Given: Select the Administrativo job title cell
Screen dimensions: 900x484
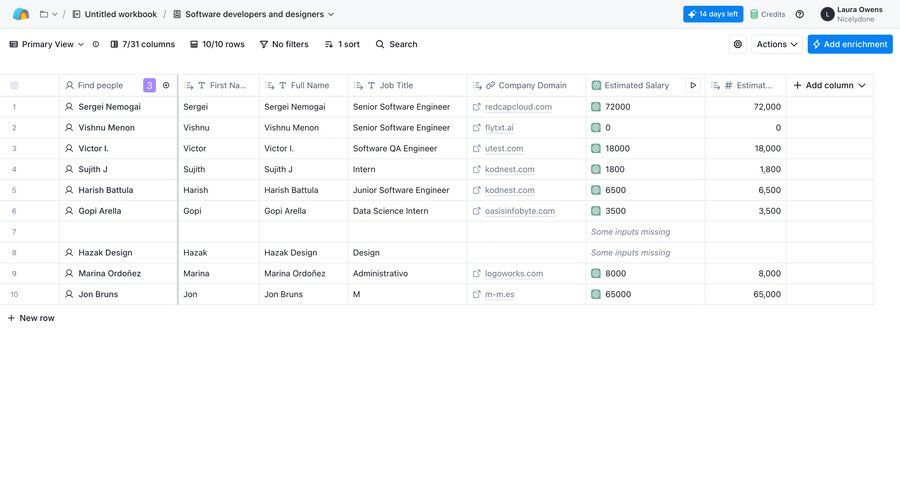Looking at the screenshot, I should [408, 273].
